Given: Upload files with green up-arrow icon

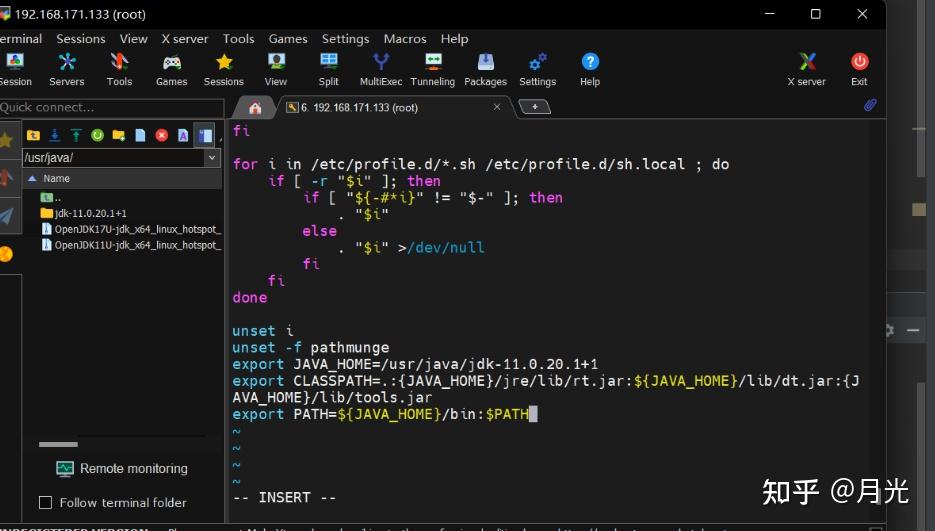Looking at the screenshot, I should pos(76,135).
